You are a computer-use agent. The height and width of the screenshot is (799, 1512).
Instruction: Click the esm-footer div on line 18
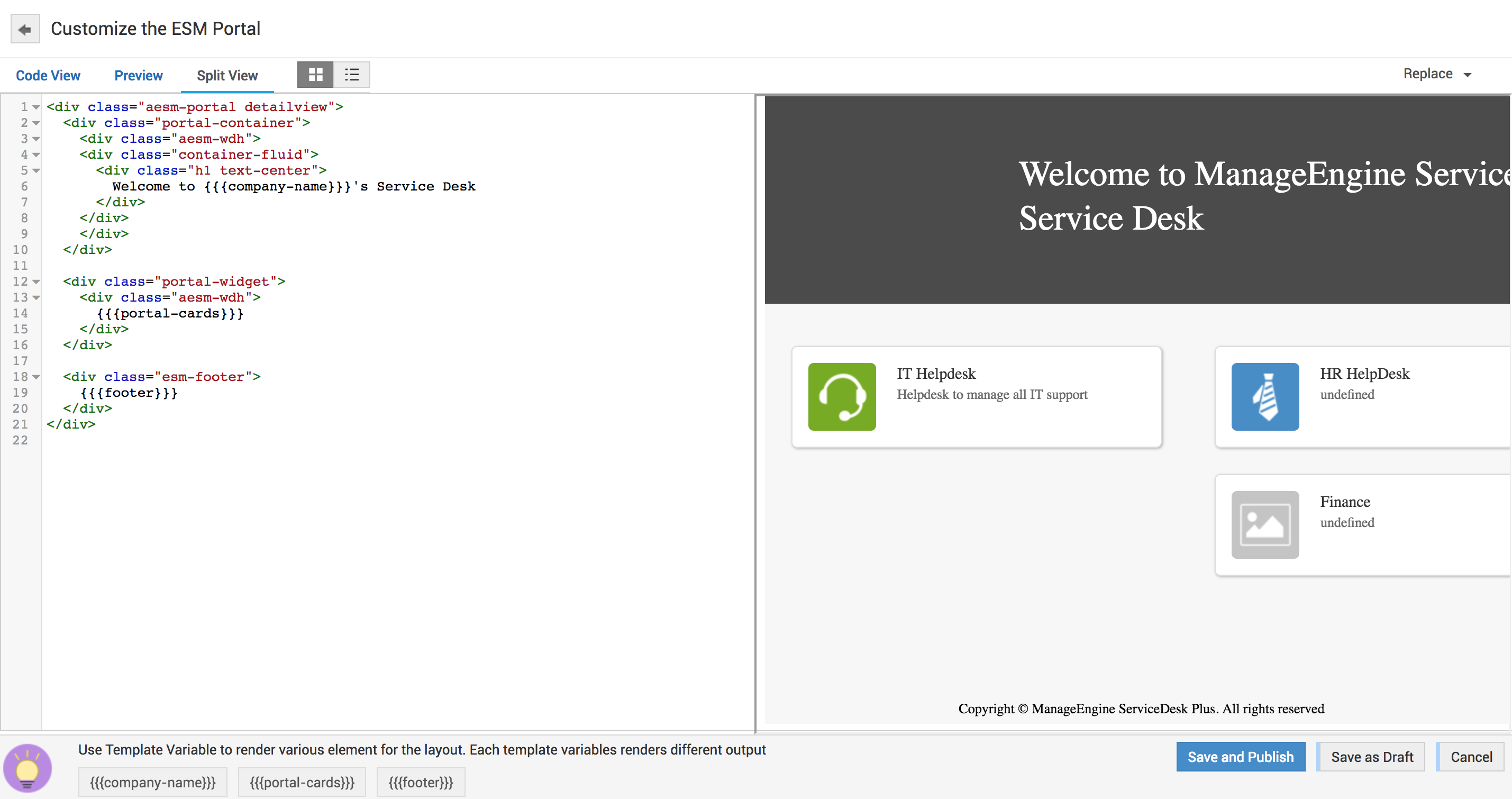pyautogui.click(x=162, y=377)
